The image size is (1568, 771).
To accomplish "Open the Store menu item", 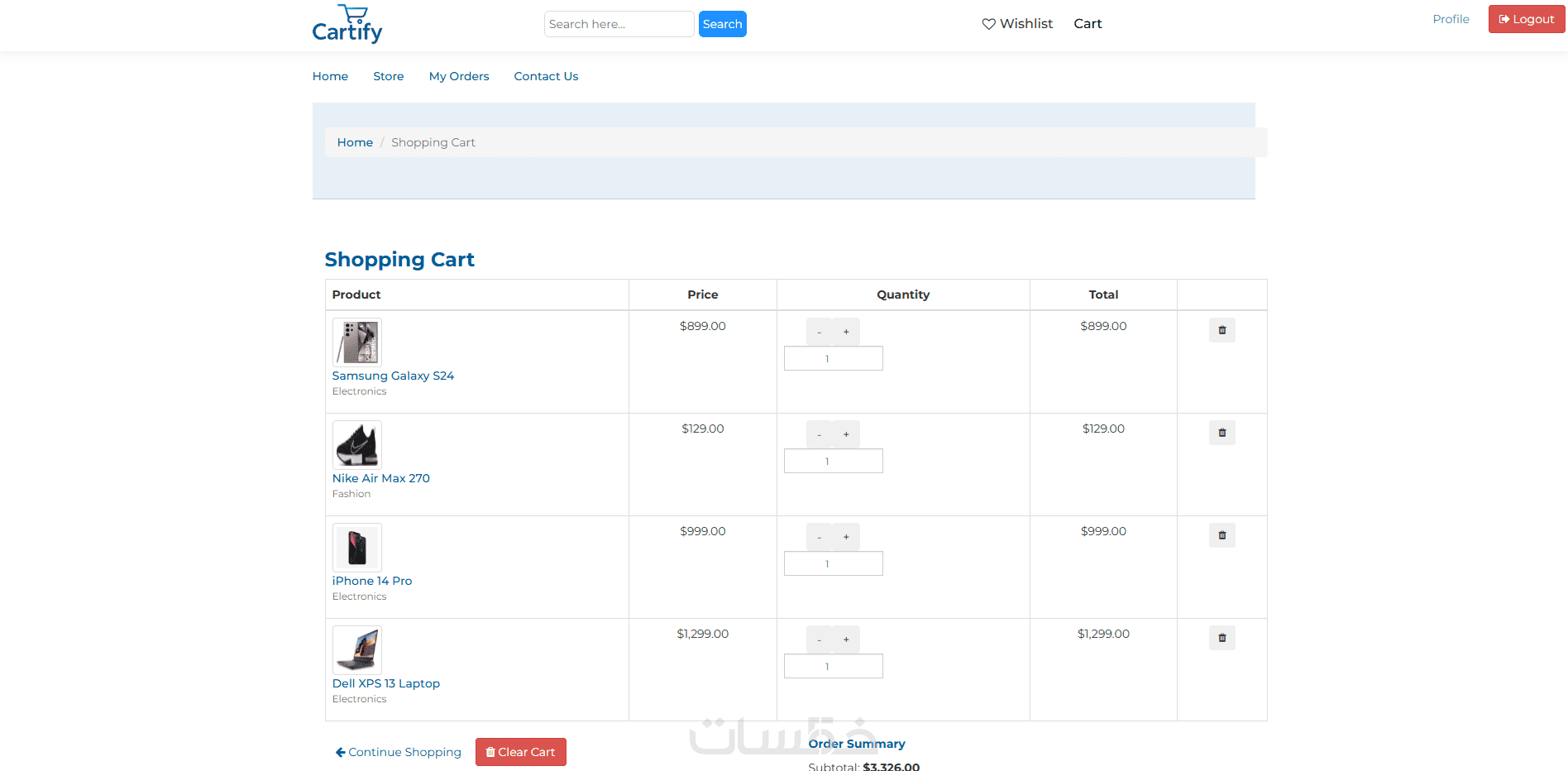I will pos(389,76).
